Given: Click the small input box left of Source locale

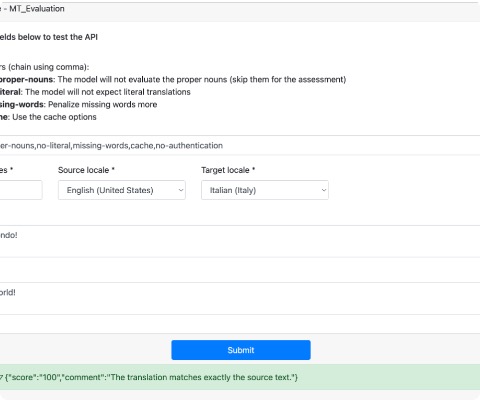Looking at the screenshot, I should click(21, 190).
